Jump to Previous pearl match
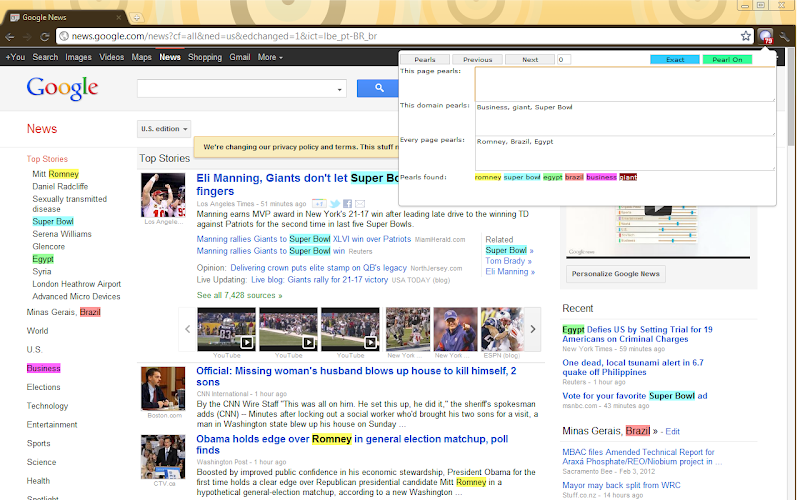The width and height of the screenshot is (800, 500). pyautogui.click(x=478, y=60)
